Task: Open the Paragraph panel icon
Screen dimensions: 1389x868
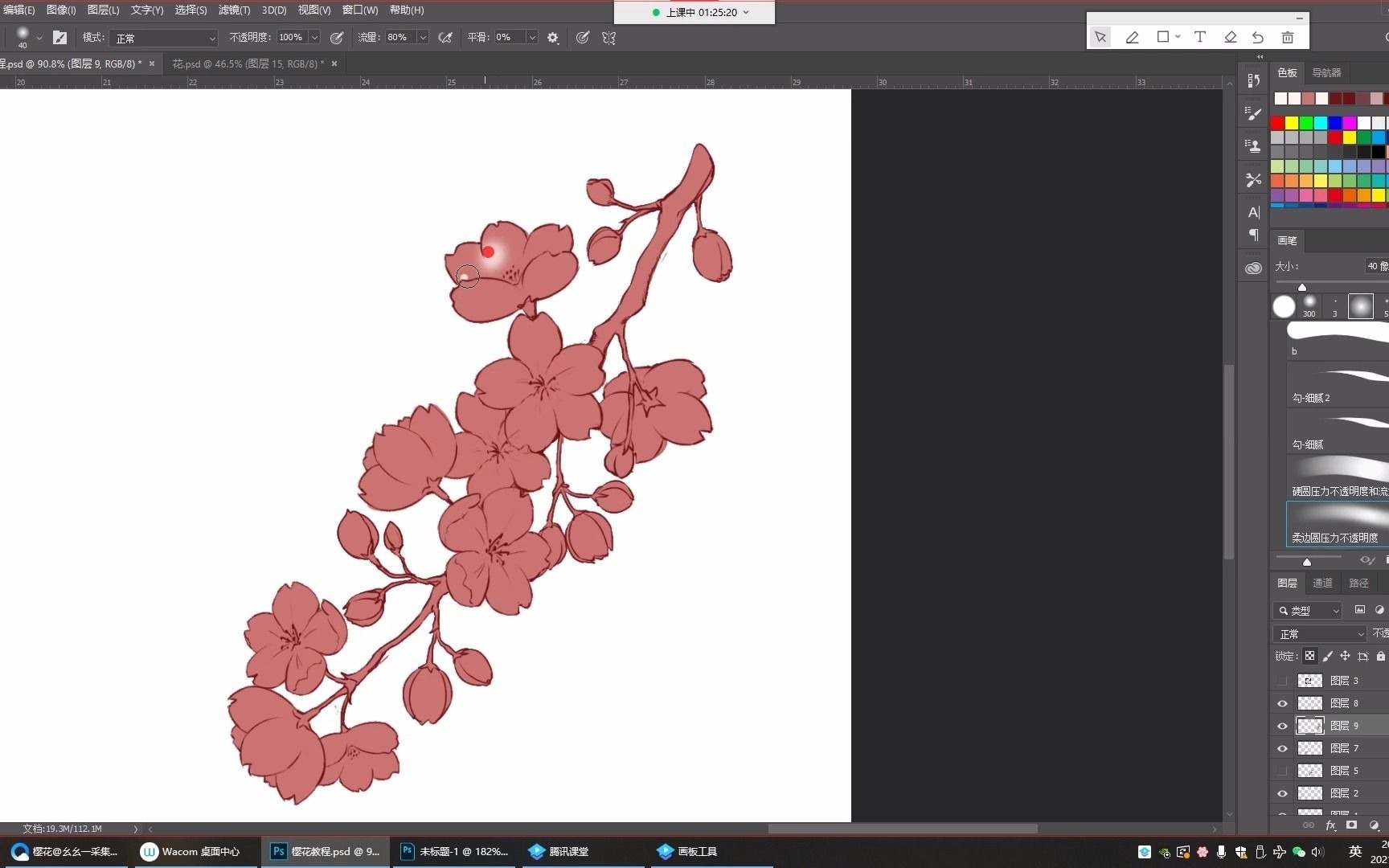Action: coord(1253,235)
